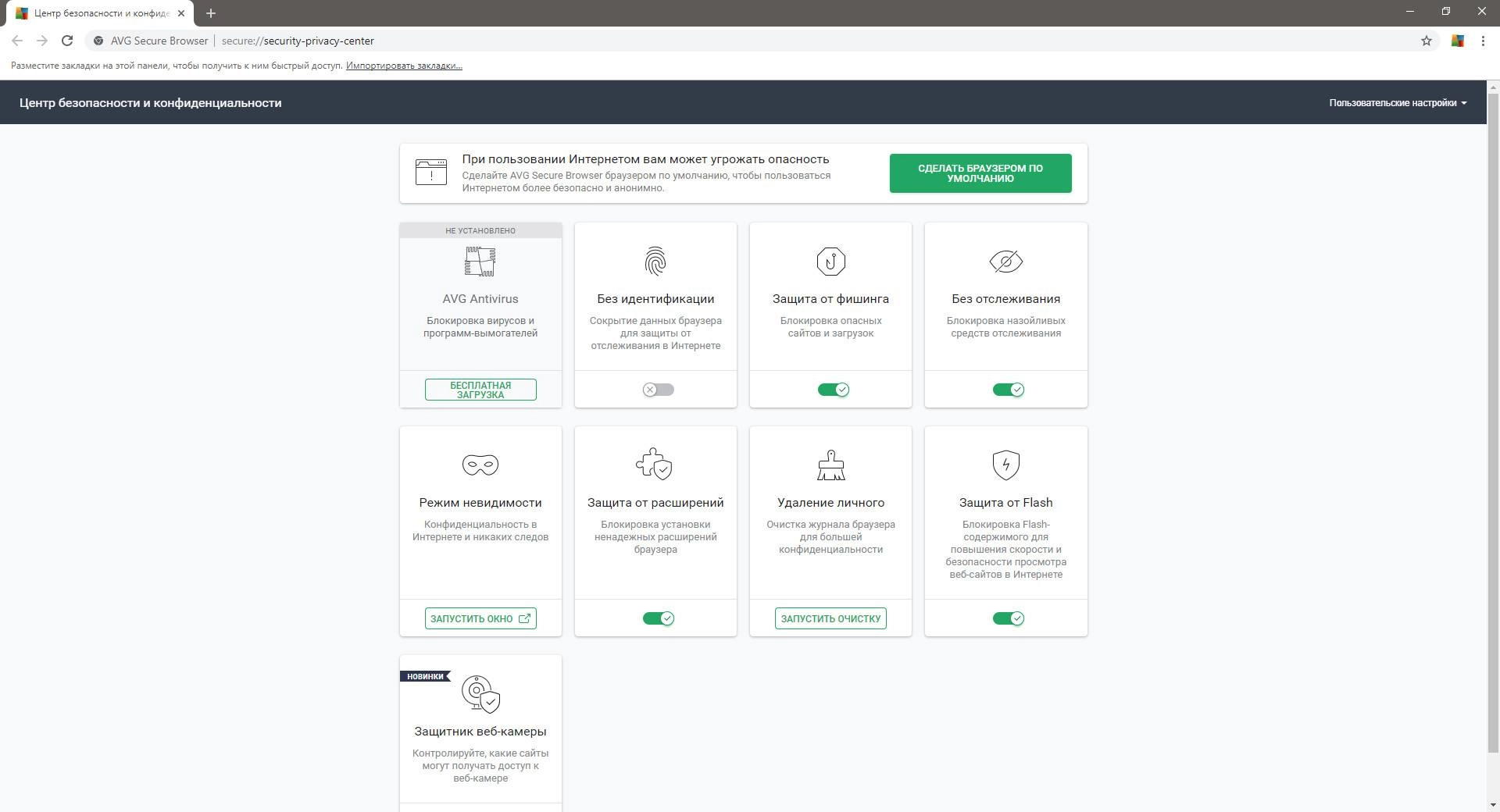Click the НОВИНКИ badge
Viewport: 1500px width, 812px height.
[425, 676]
